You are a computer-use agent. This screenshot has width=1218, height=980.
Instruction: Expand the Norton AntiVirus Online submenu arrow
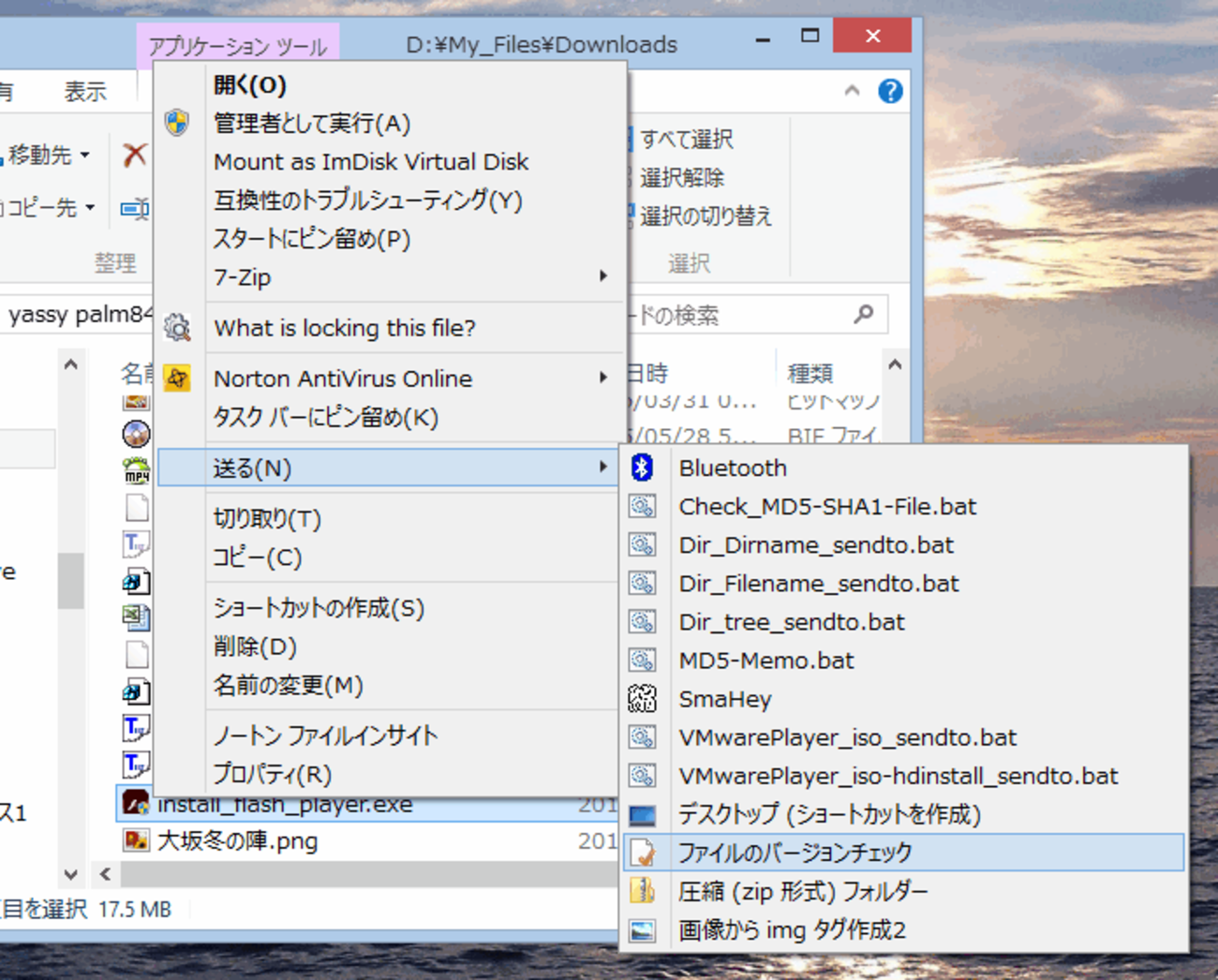coord(602,378)
